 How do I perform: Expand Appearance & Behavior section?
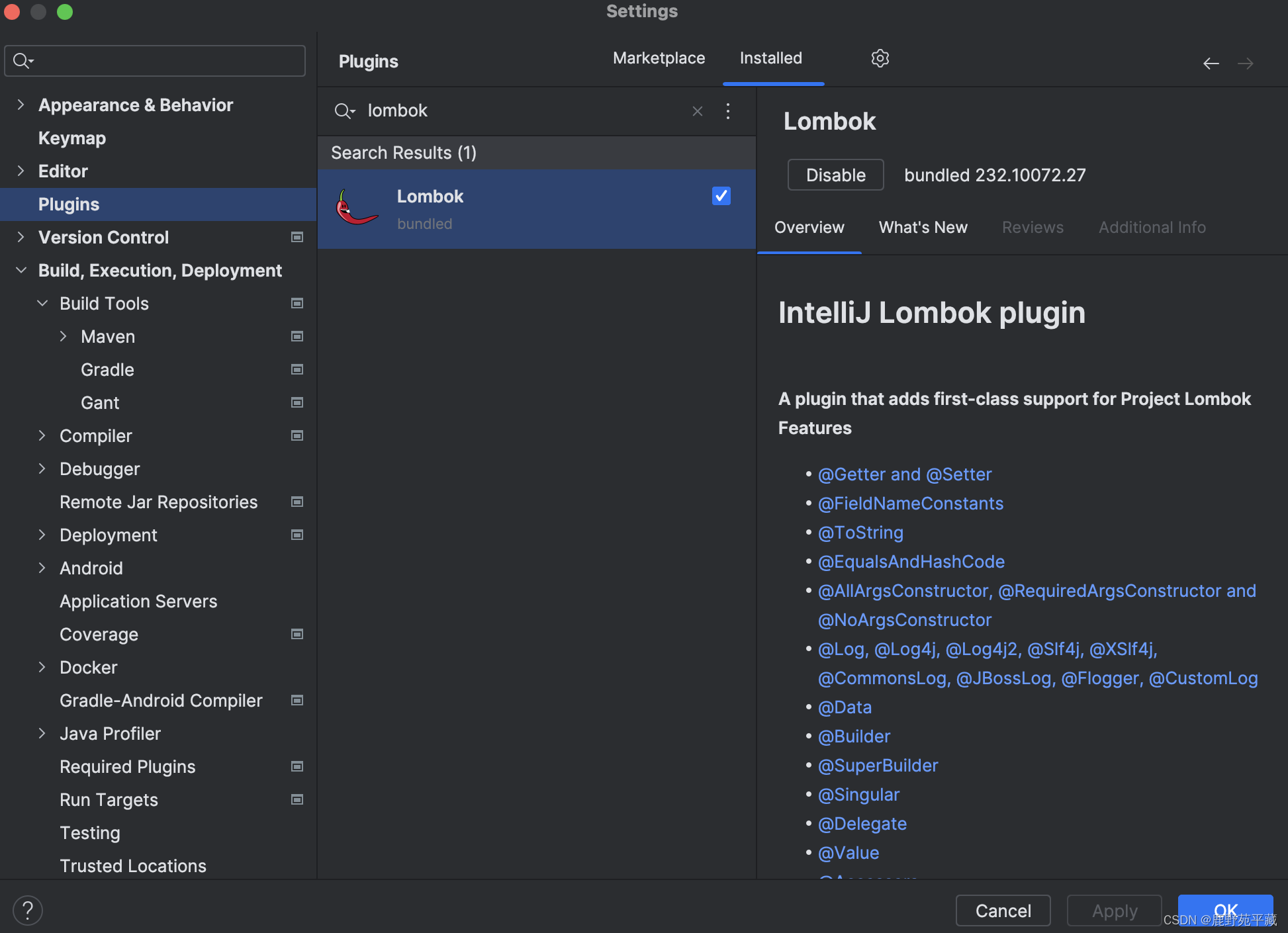[21, 105]
